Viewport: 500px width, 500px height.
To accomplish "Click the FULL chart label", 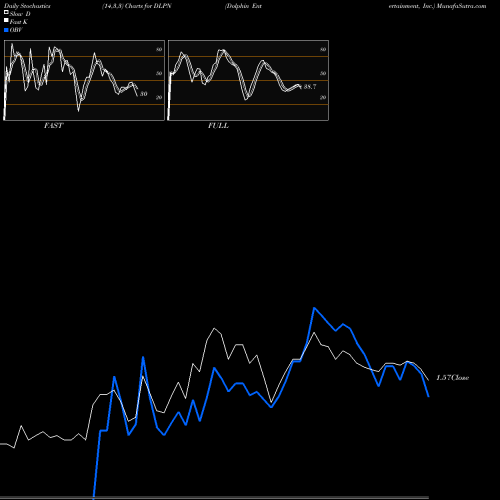I will [x=218, y=126].
